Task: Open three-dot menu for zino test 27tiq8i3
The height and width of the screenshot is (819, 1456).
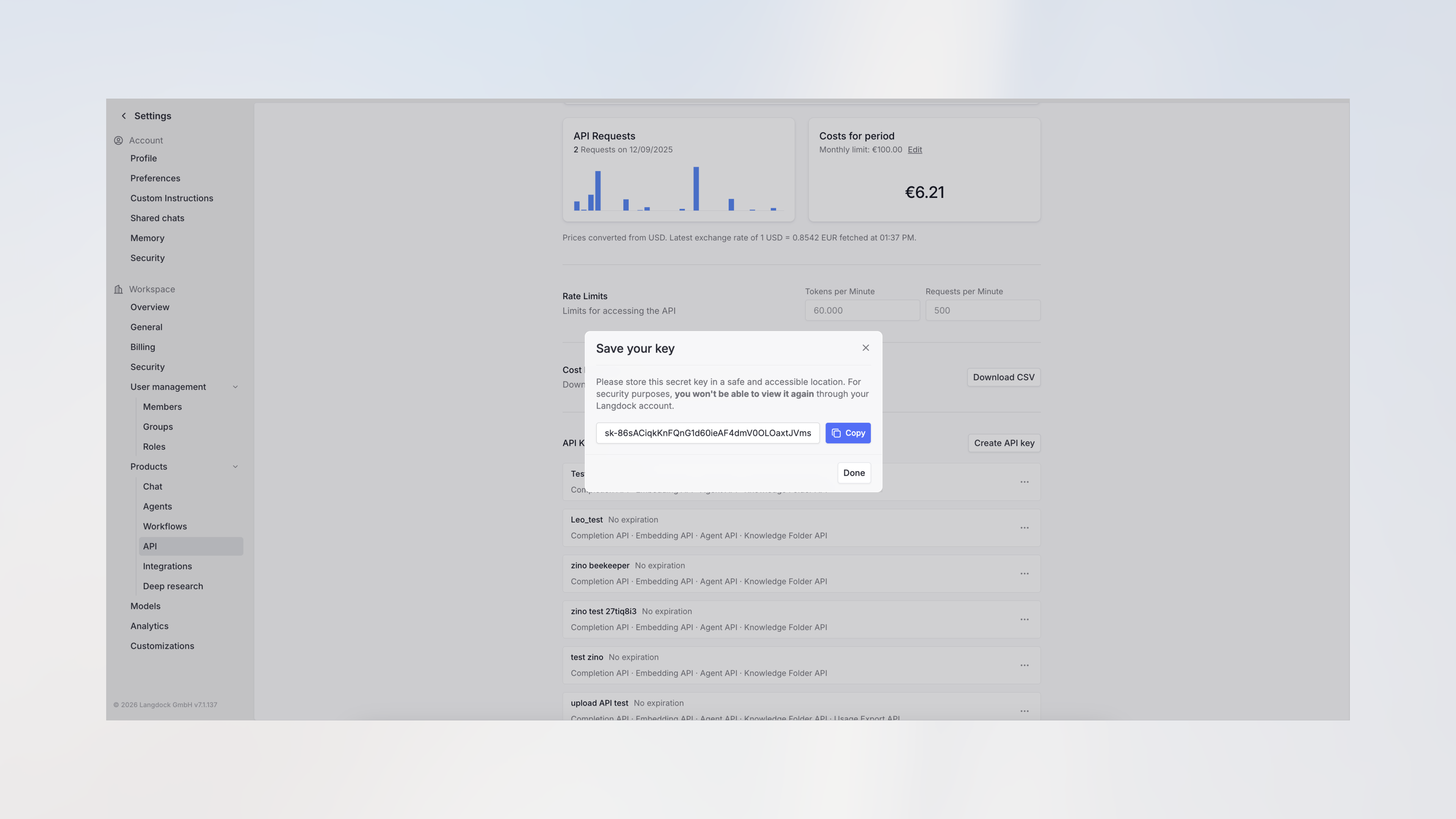Action: point(1024,620)
